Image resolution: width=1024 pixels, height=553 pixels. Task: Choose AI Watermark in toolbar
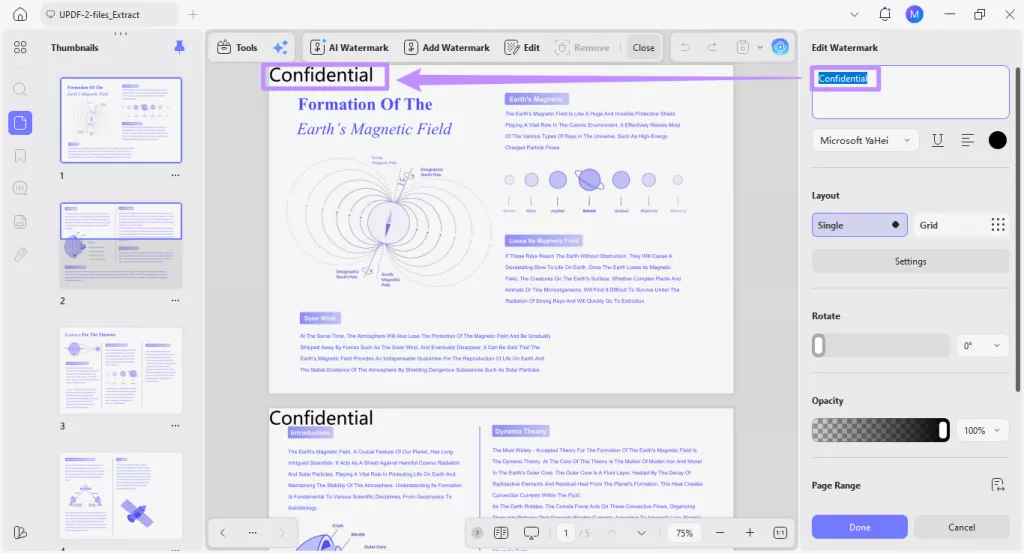[349, 47]
